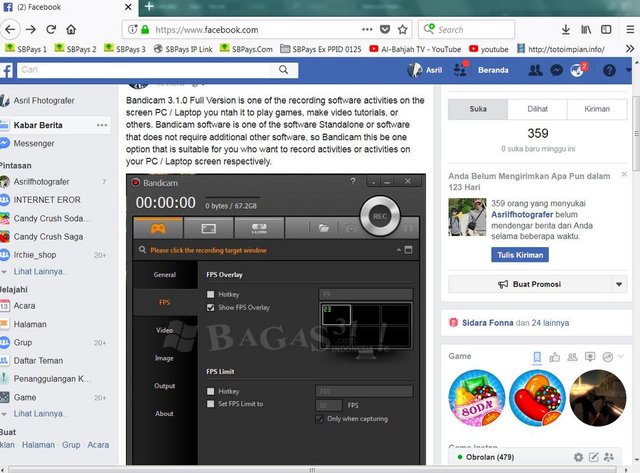Select Bandicam HDMI device recording mode
The width and height of the screenshot is (640, 473).
click(259, 228)
